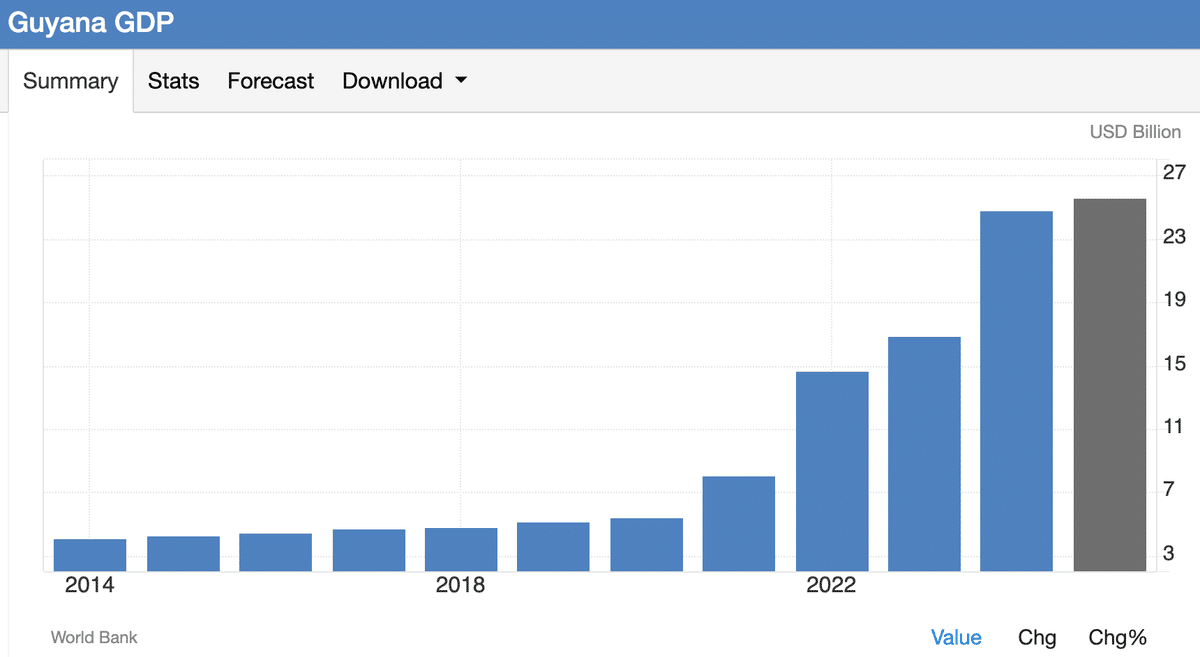Click the Guyana GDP title header
Screen dimensions: 1200x657
click(x=91, y=23)
